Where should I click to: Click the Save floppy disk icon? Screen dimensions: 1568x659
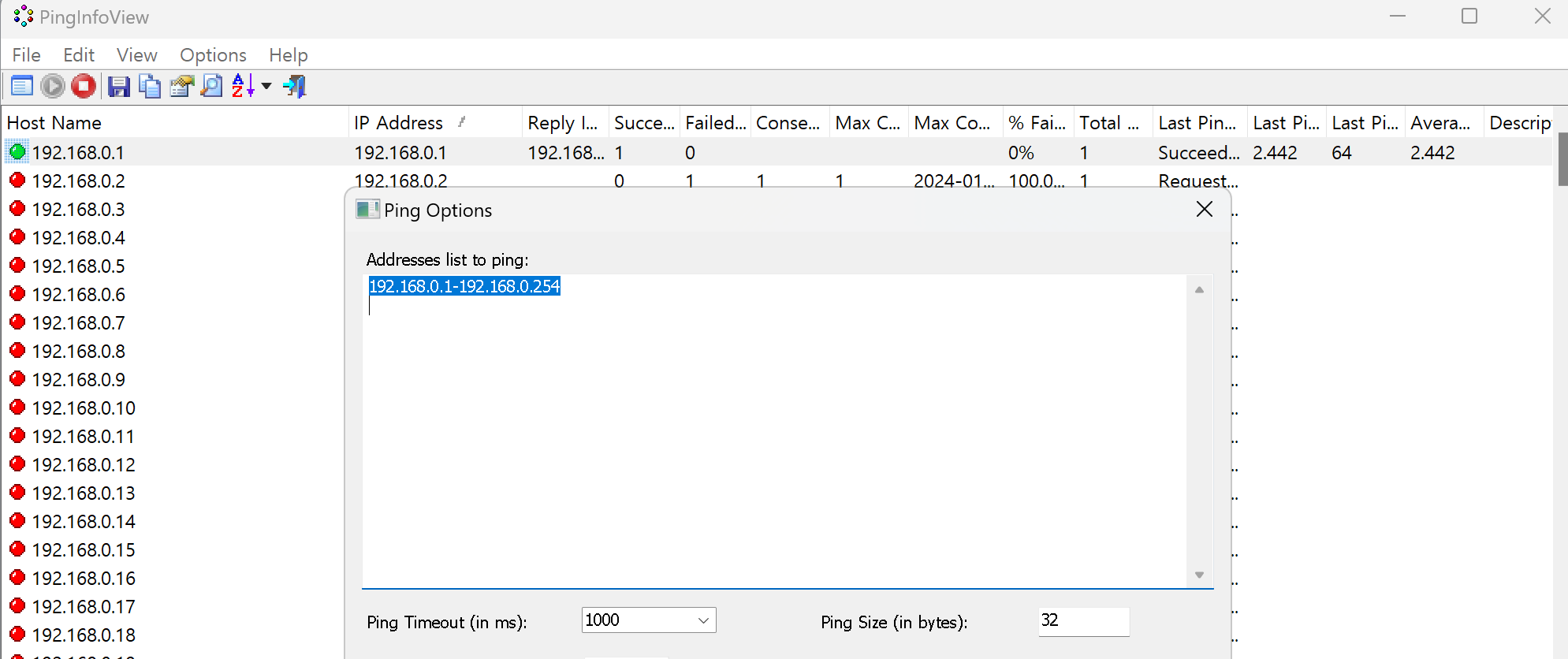(x=118, y=86)
